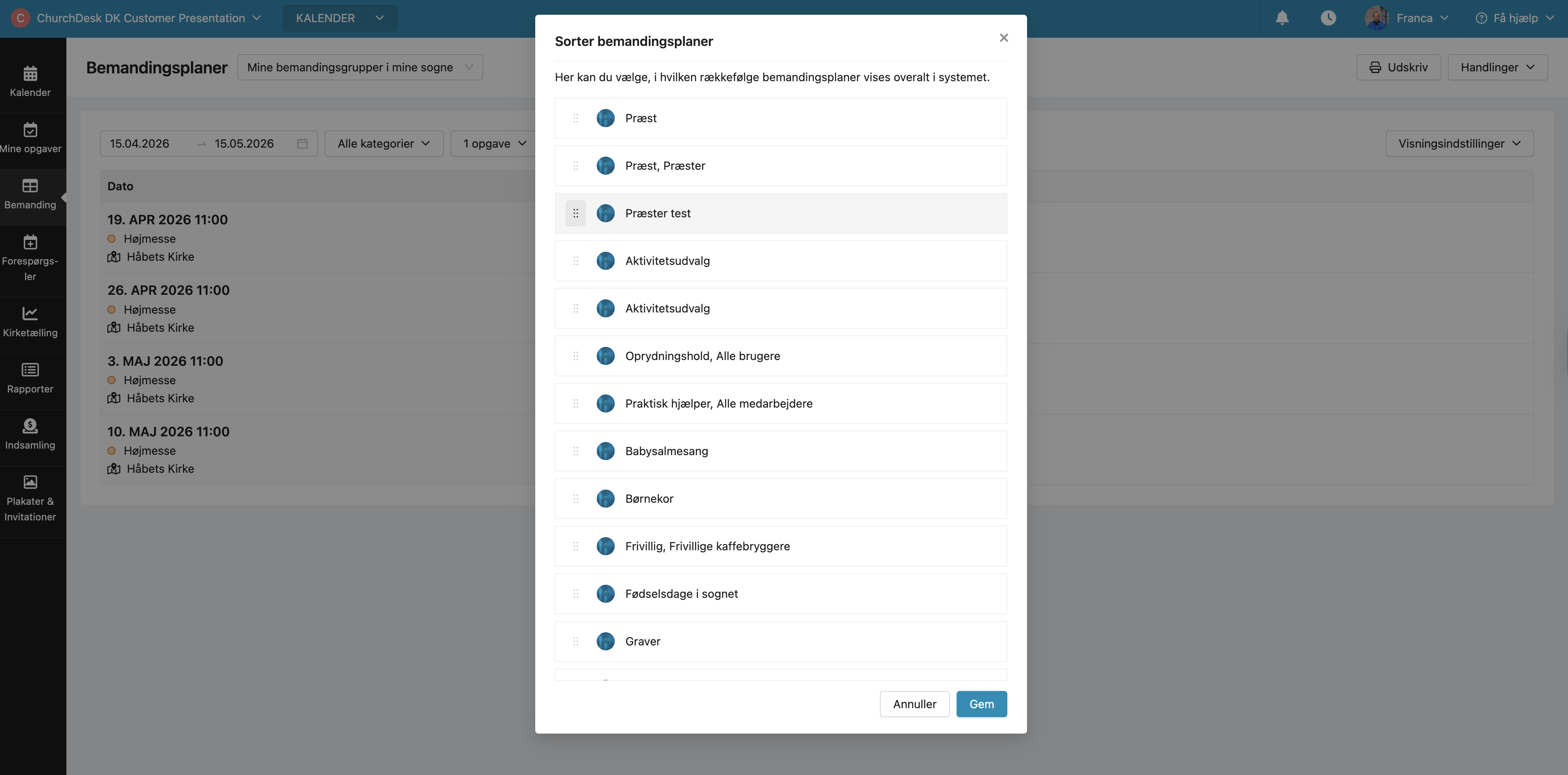The height and width of the screenshot is (775, 1568).
Task: Open the Visningsindstillinger dropdown
Action: [x=1460, y=143]
